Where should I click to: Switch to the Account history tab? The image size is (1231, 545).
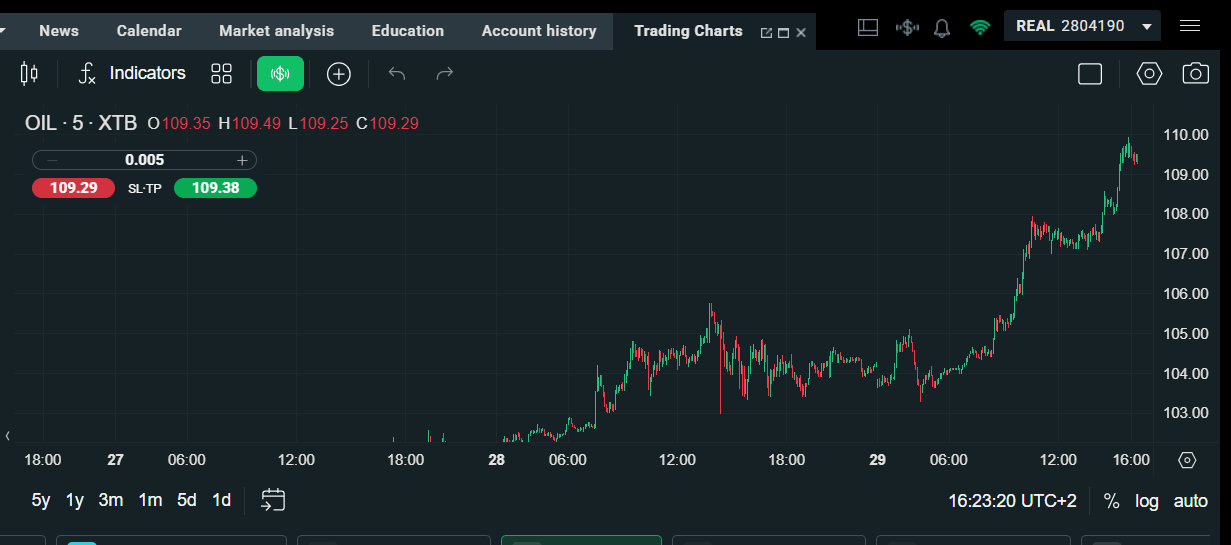[539, 31]
